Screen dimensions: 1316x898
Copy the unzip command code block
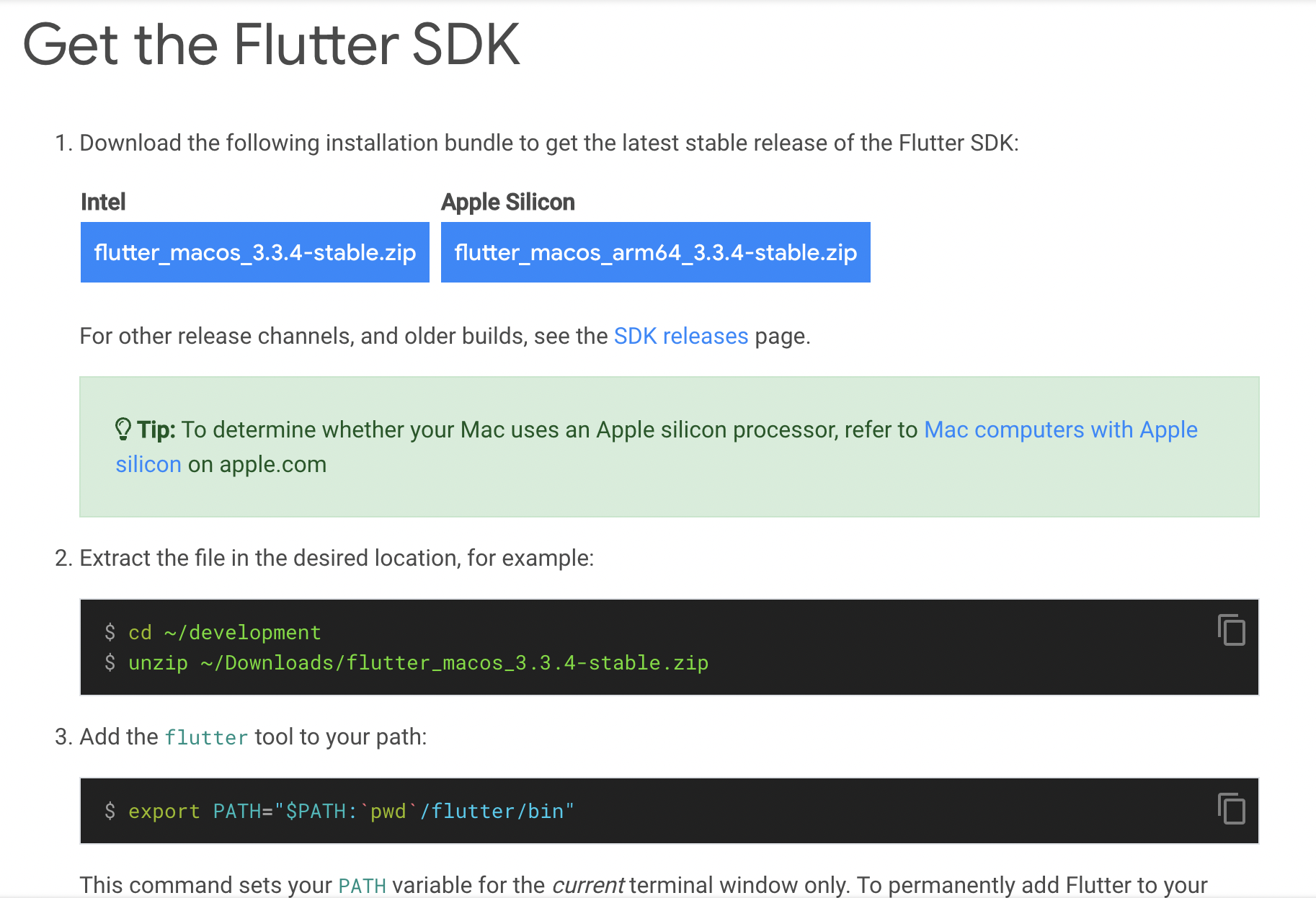tap(1232, 630)
